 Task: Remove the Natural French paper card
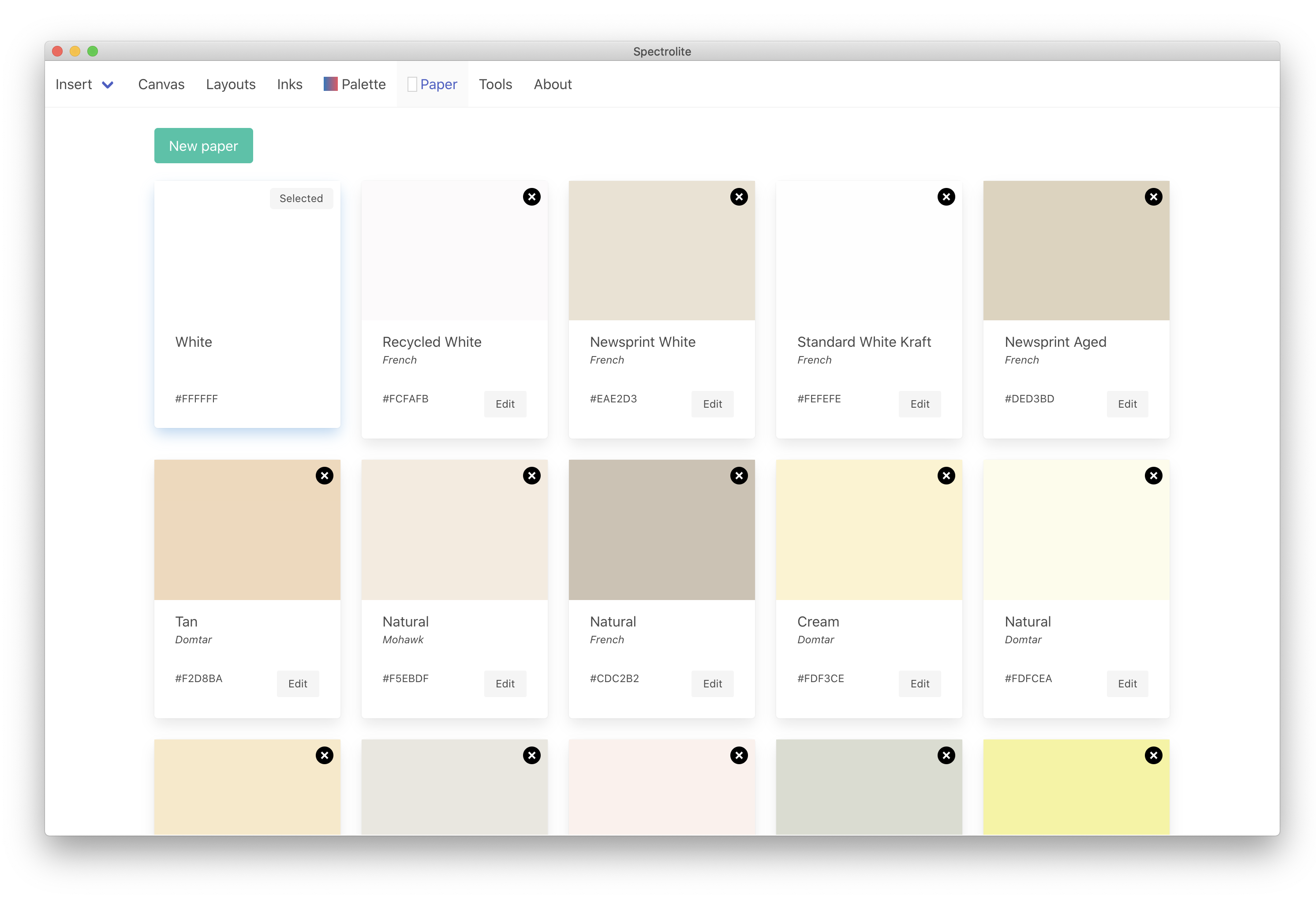tap(739, 476)
